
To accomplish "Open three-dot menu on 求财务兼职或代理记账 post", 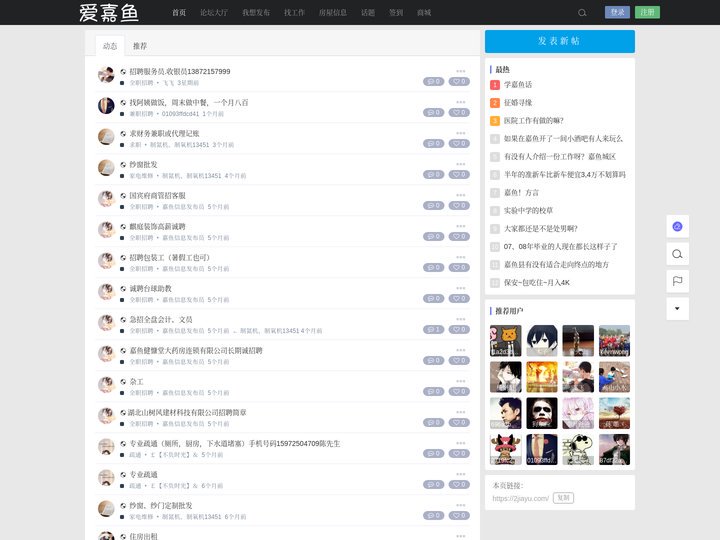I will pyautogui.click(x=461, y=133).
